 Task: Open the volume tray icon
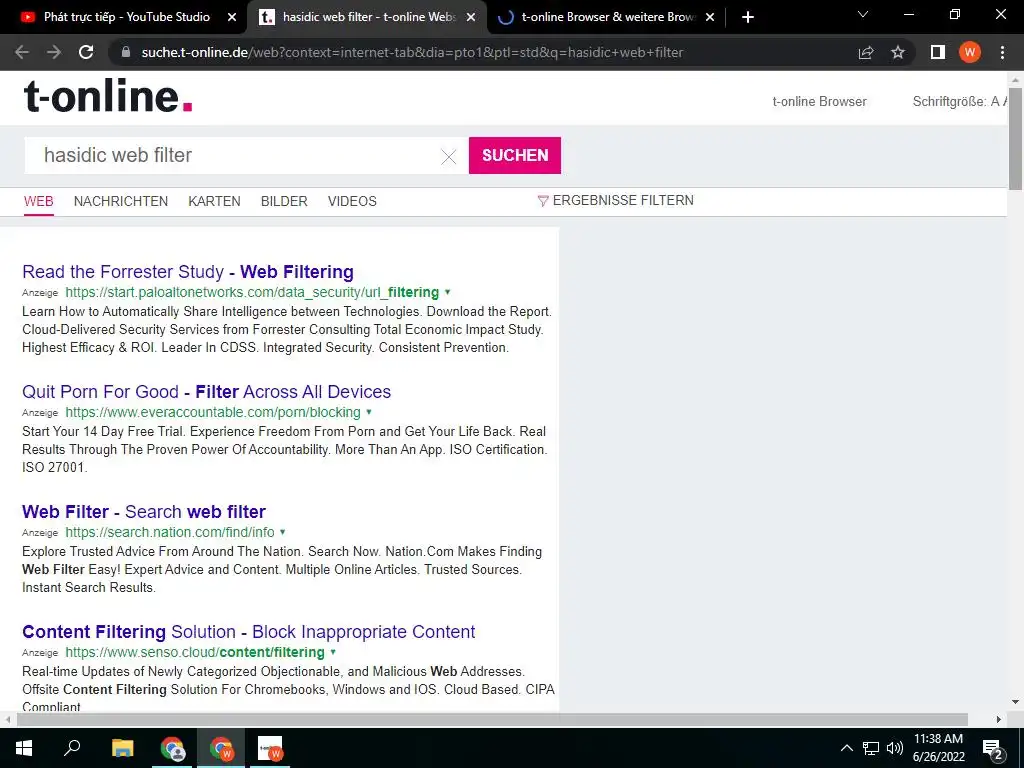pos(895,748)
